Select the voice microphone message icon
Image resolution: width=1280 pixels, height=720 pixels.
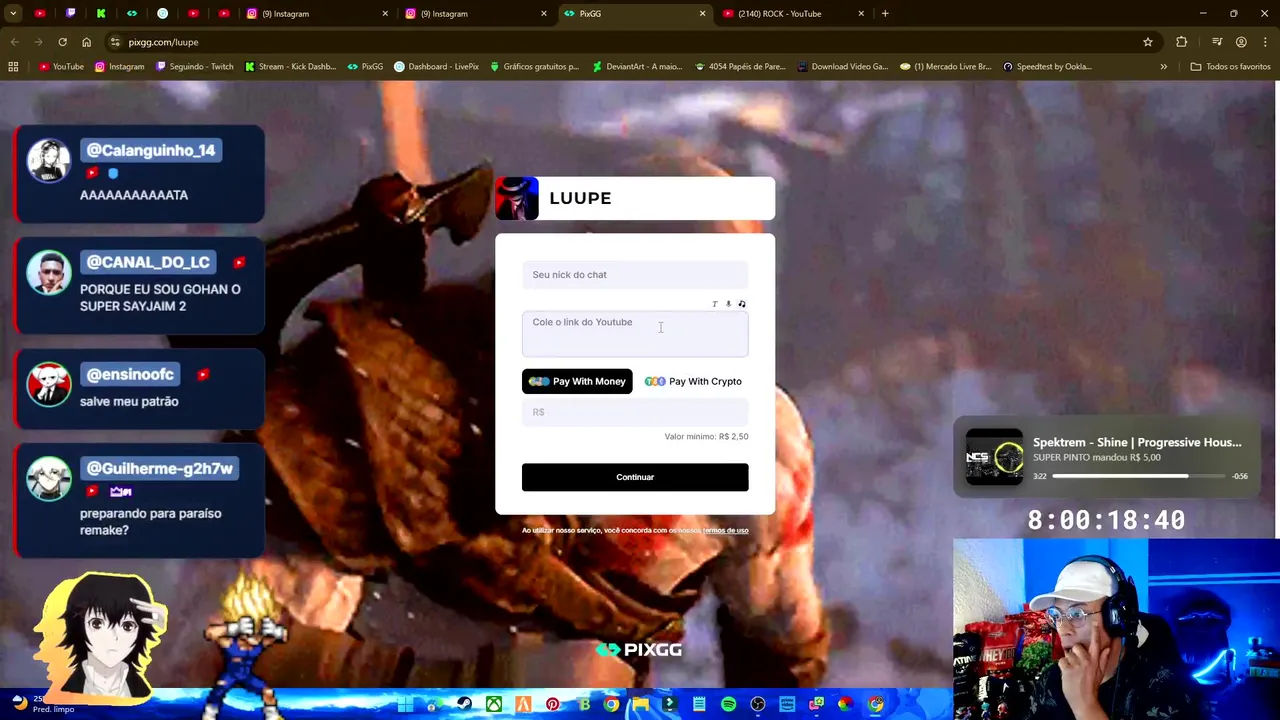pos(728,304)
